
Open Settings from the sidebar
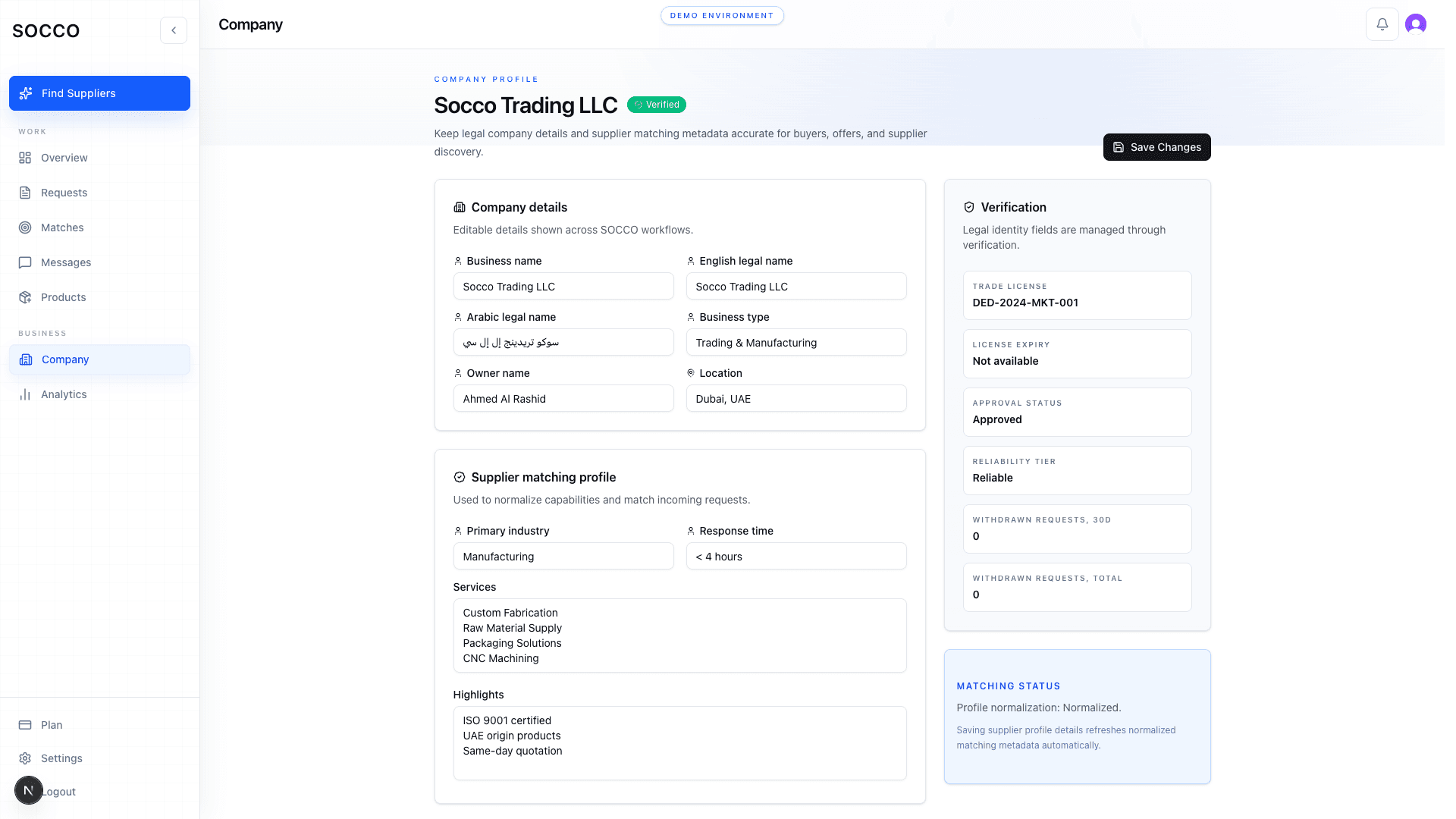(x=99, y=758)
